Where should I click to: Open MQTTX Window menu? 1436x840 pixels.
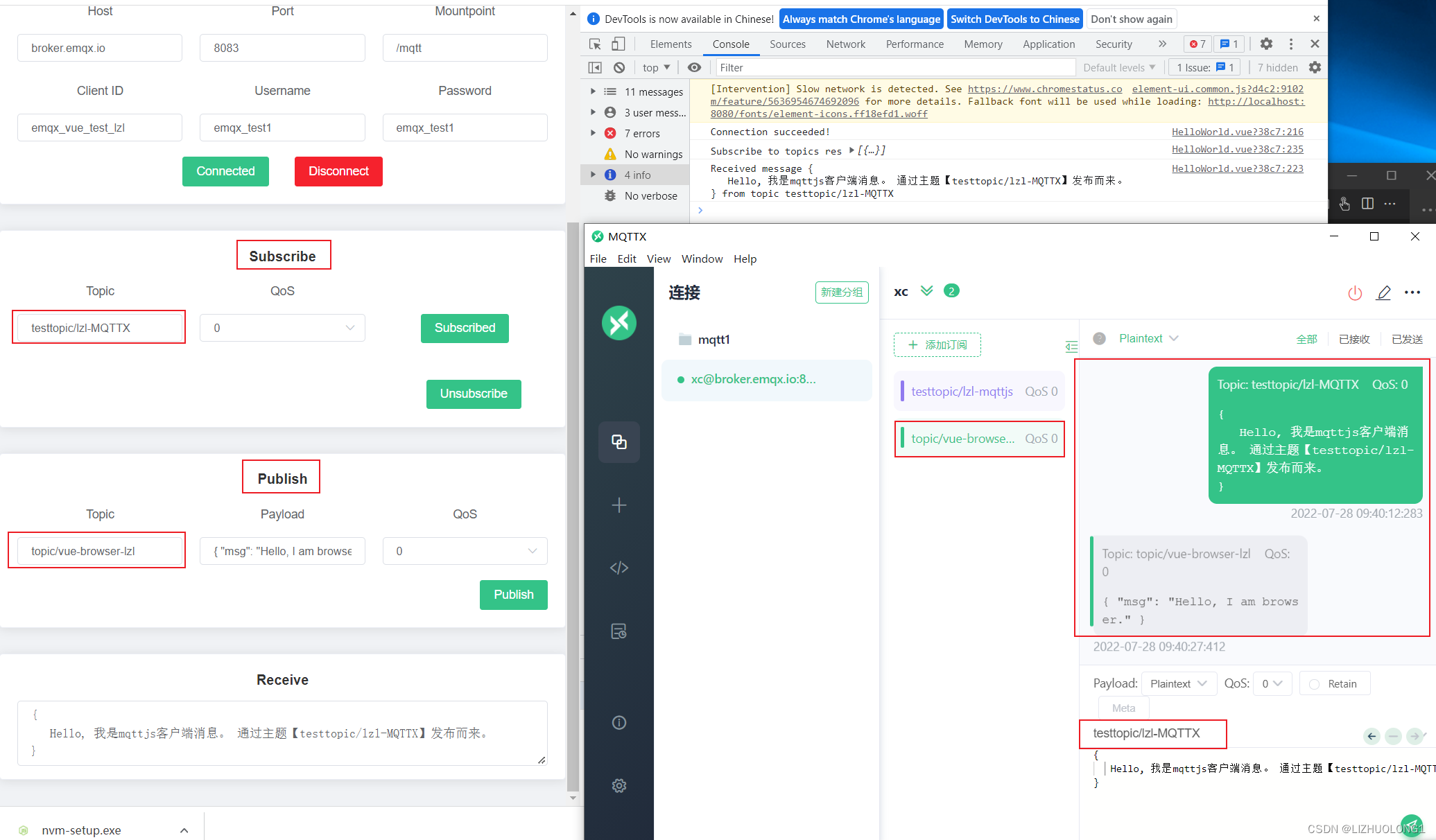[702, 259]
